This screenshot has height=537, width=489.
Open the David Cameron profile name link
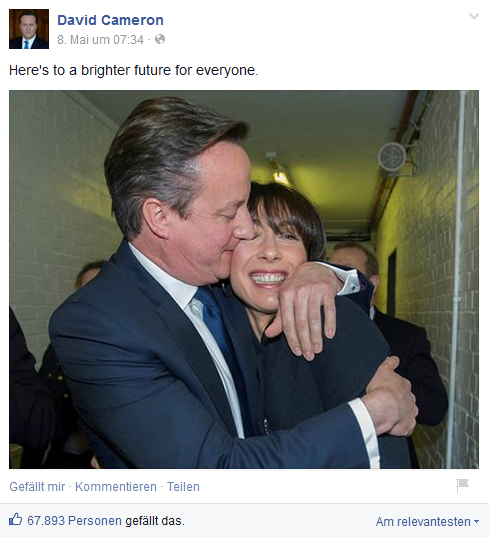(110, 20)
